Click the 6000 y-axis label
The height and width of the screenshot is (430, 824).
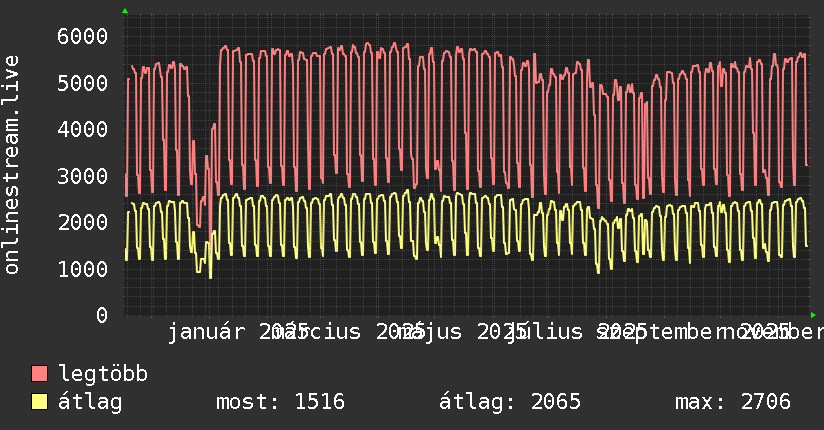tap(82, 36)
